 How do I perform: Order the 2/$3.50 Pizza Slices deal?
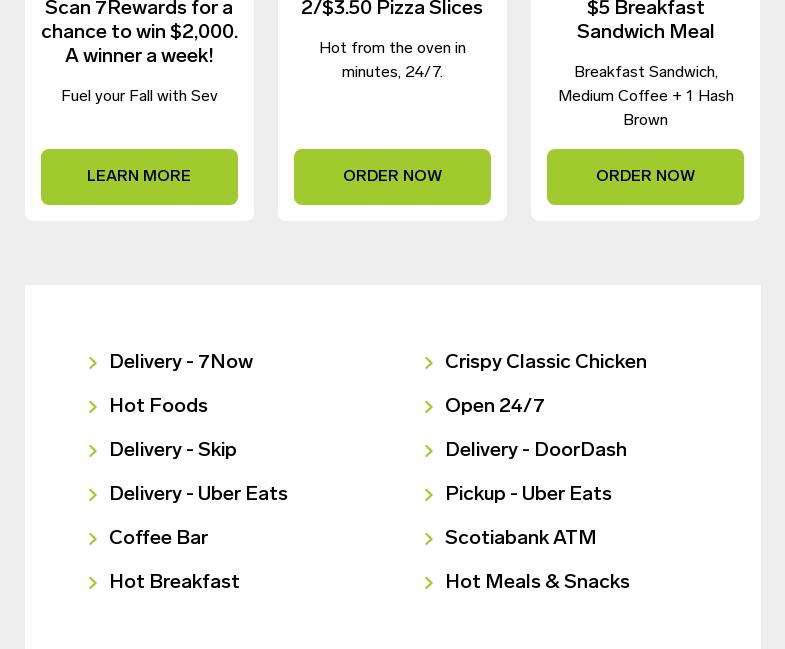coord(392,177)
